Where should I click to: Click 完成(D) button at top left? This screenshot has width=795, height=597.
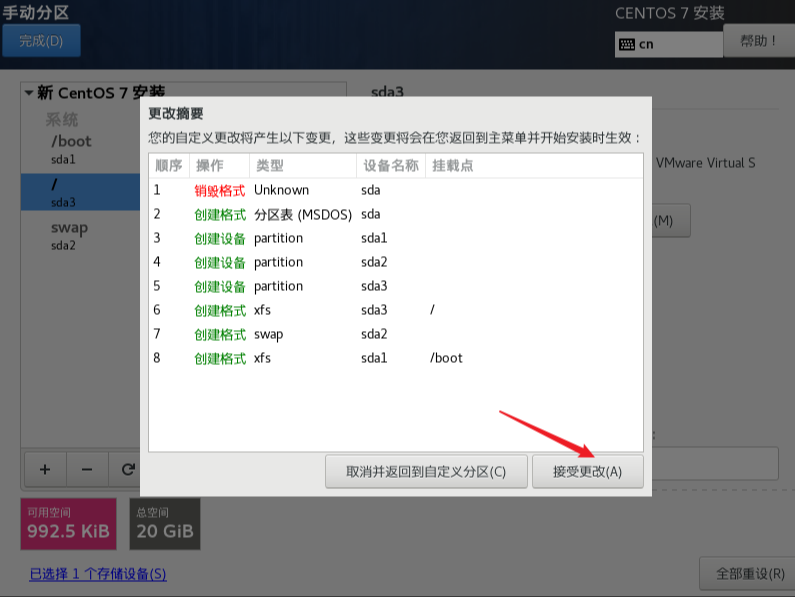(41, 41)
